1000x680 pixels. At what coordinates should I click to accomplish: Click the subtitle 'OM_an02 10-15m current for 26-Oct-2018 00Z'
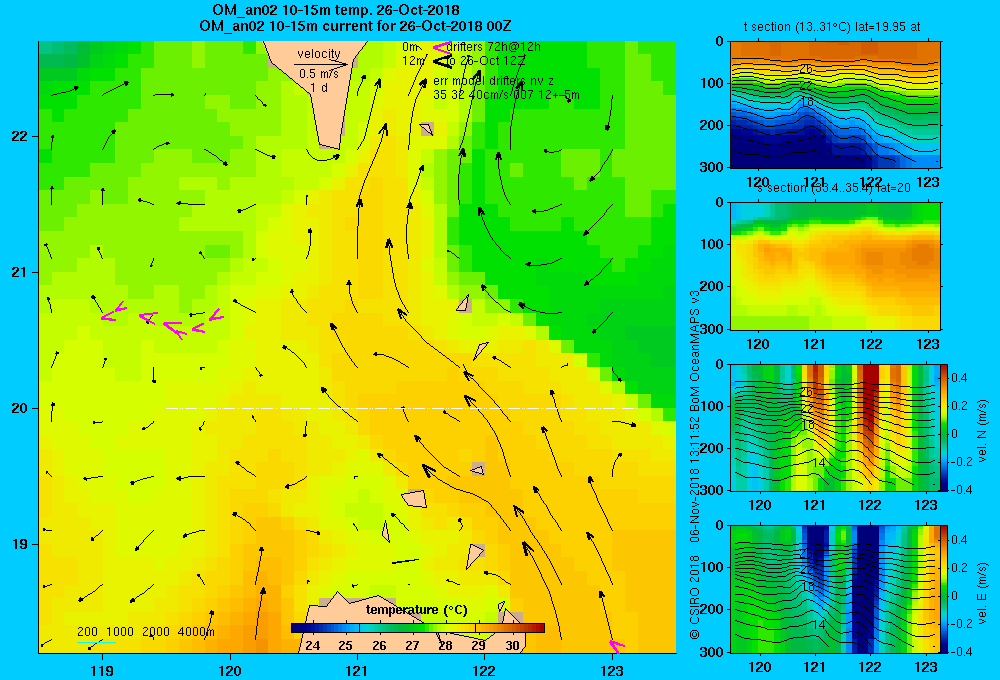point(355,26)
